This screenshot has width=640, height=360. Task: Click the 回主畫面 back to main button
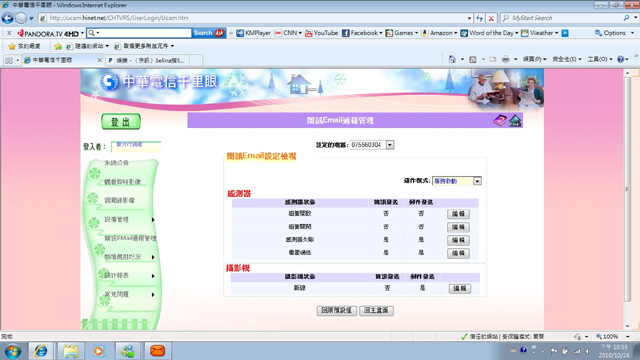[376, 311]
